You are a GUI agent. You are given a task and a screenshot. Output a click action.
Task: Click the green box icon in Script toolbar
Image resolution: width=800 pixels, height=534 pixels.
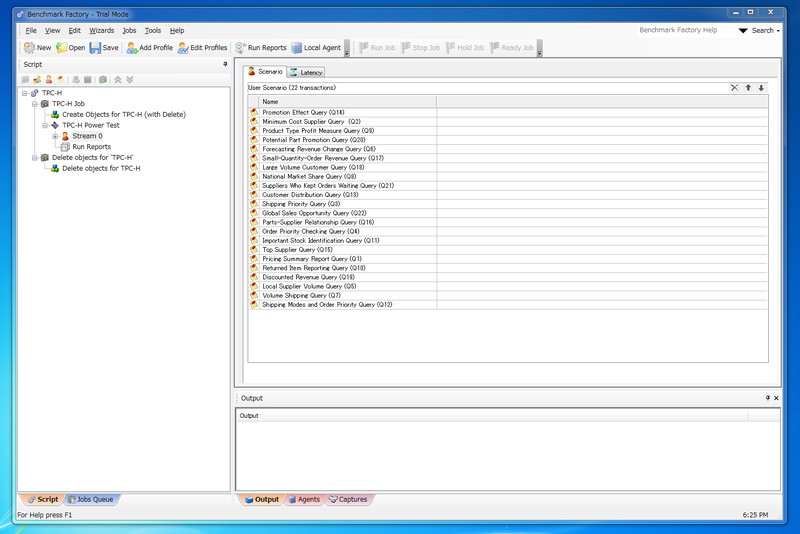tap(103, 80)
